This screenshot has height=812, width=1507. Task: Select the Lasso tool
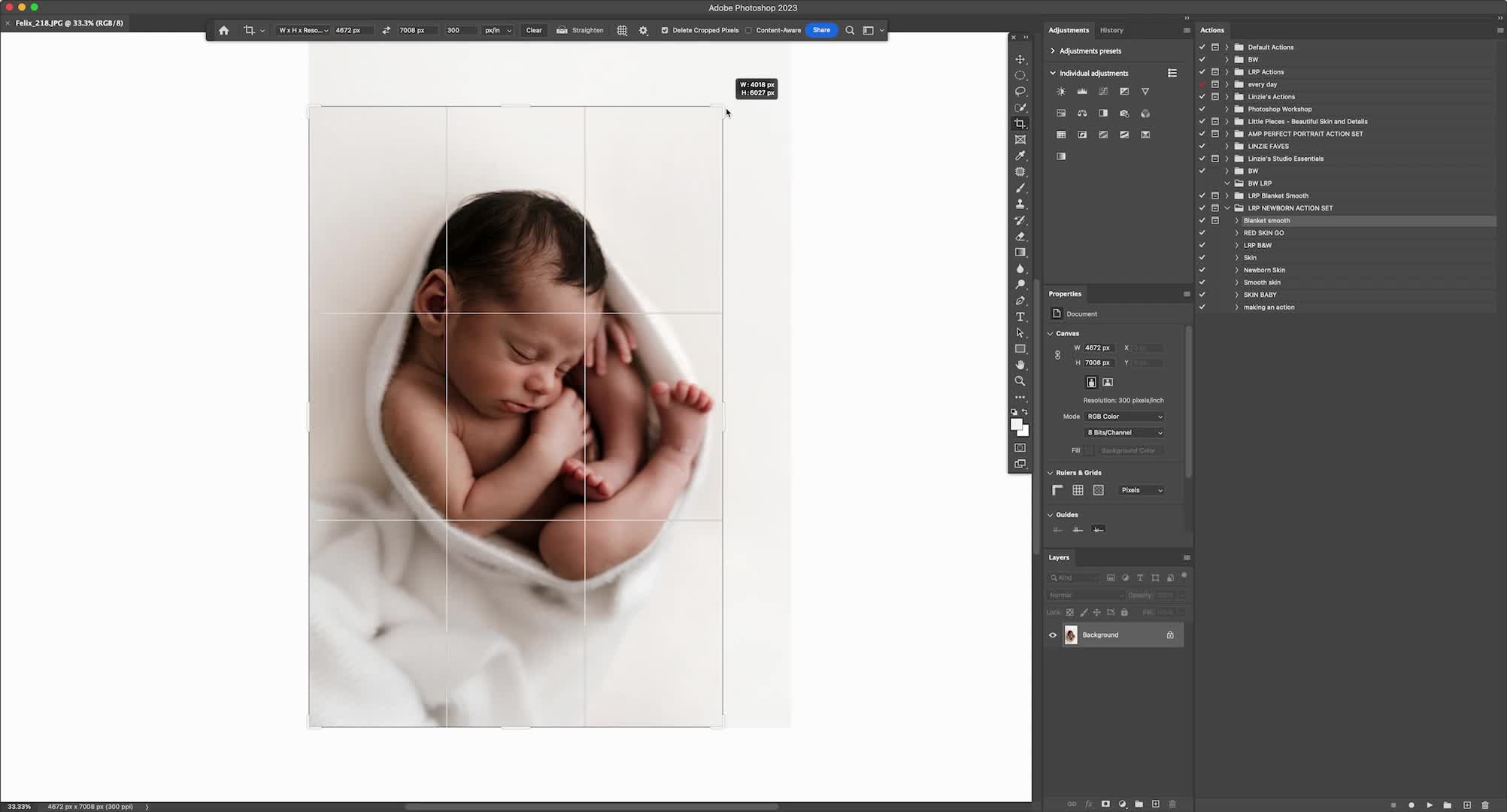[x=1020, y=92]
